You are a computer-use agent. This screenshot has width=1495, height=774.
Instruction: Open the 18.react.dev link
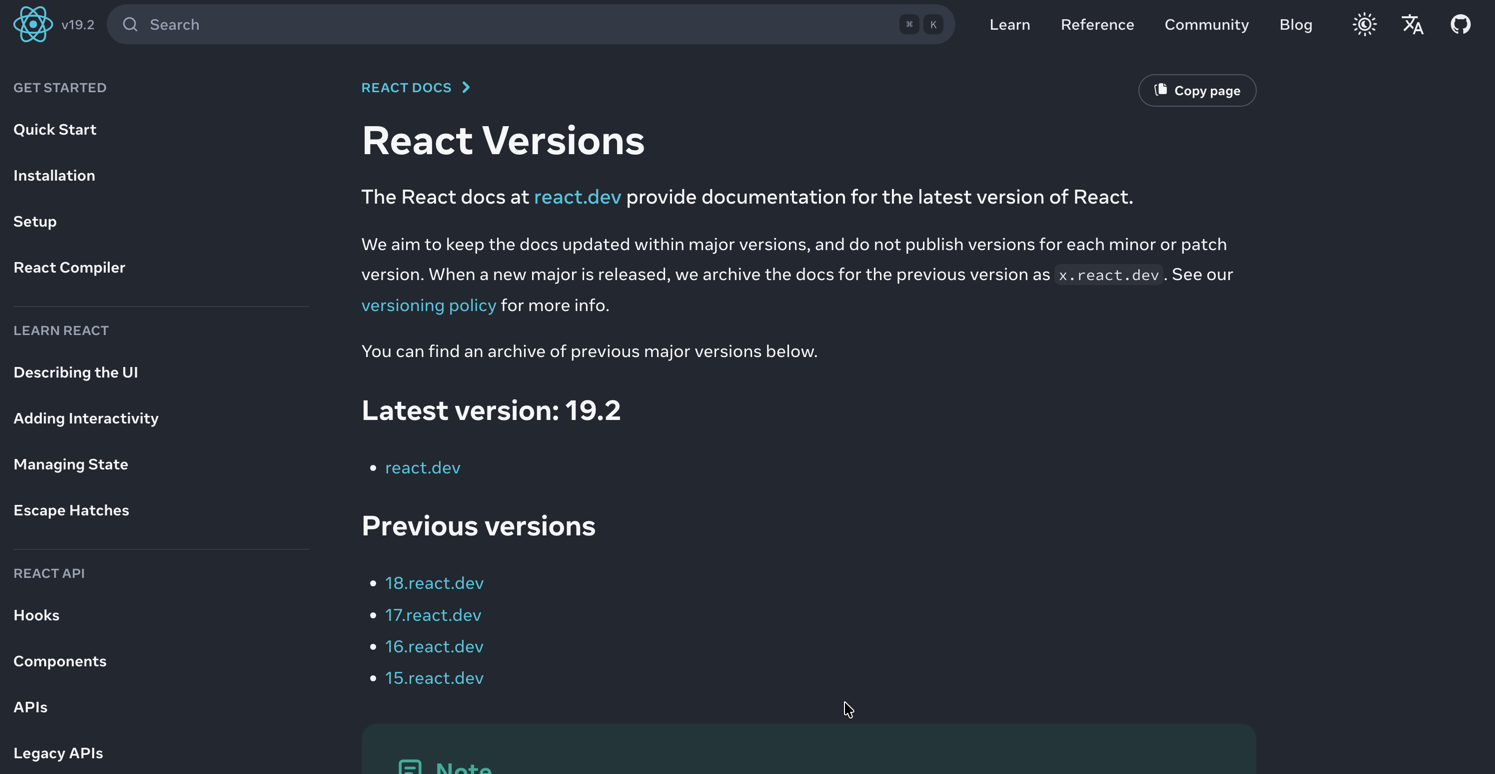(434, 583)
